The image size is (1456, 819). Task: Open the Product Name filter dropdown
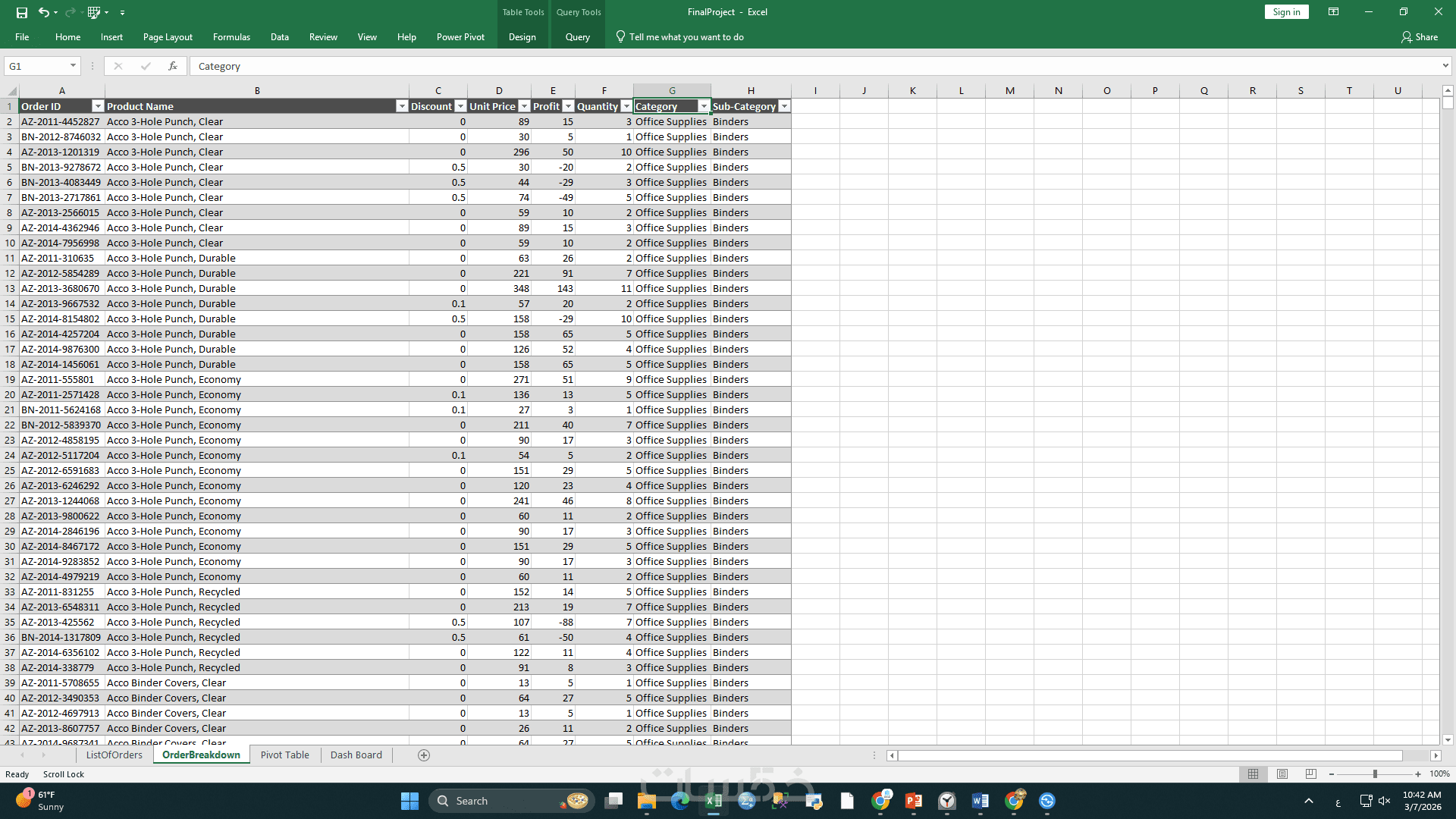point(402,107)
